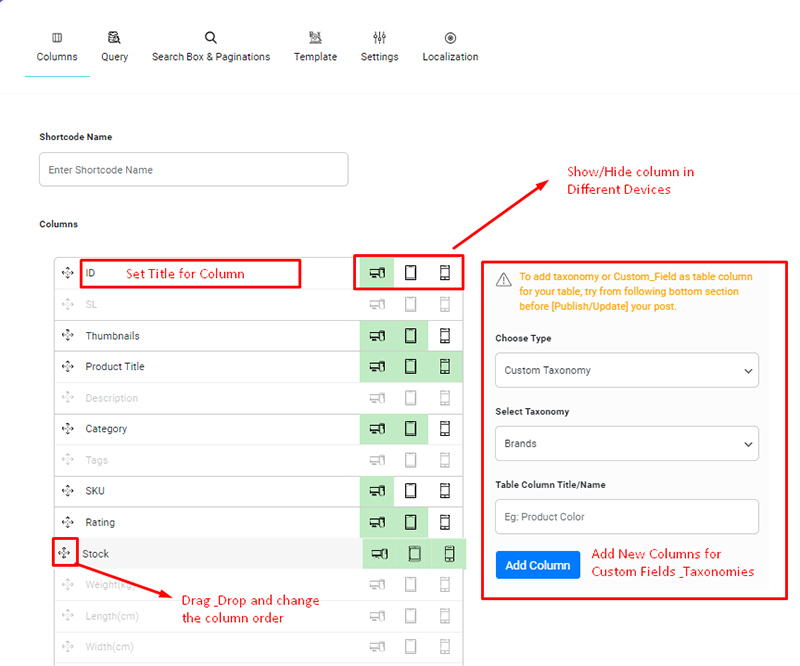
Task: Click the drag handle next to Thumbnails
Action: 67,336
